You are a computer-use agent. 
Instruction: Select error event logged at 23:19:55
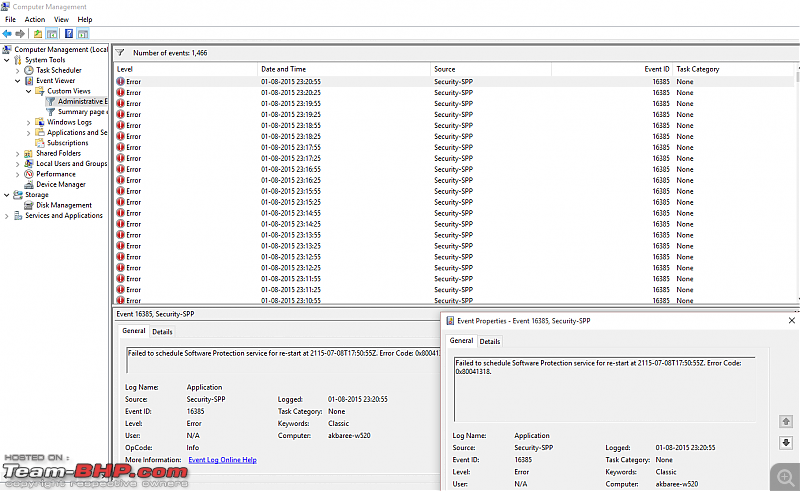click(x=454, y=104)
